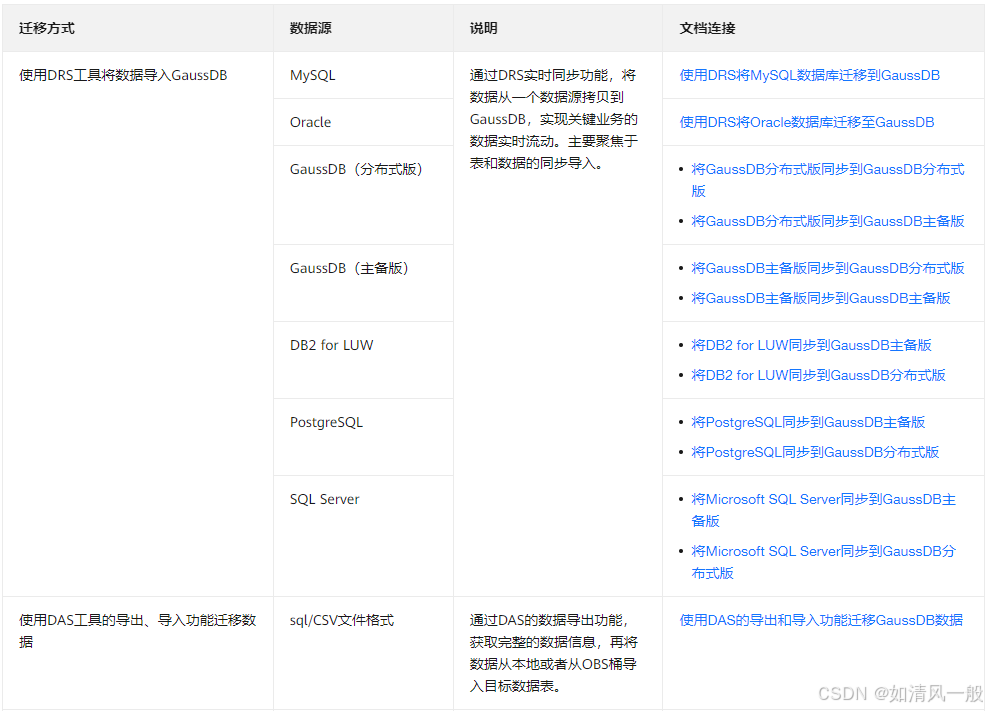987x711 pixels.
Task: Click the 文档连接 column header
Action: tap(823, 28)
